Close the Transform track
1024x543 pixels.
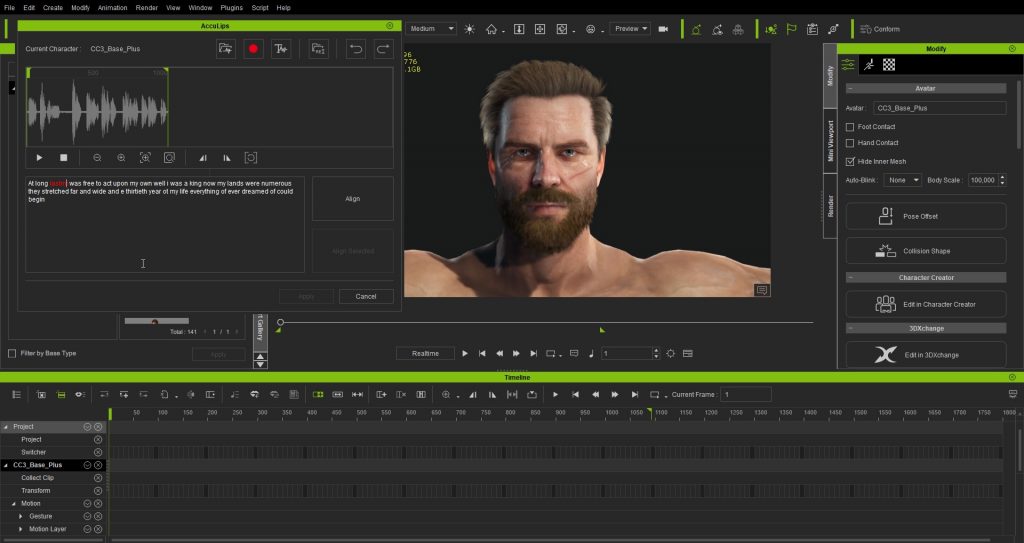coord(98,491)
